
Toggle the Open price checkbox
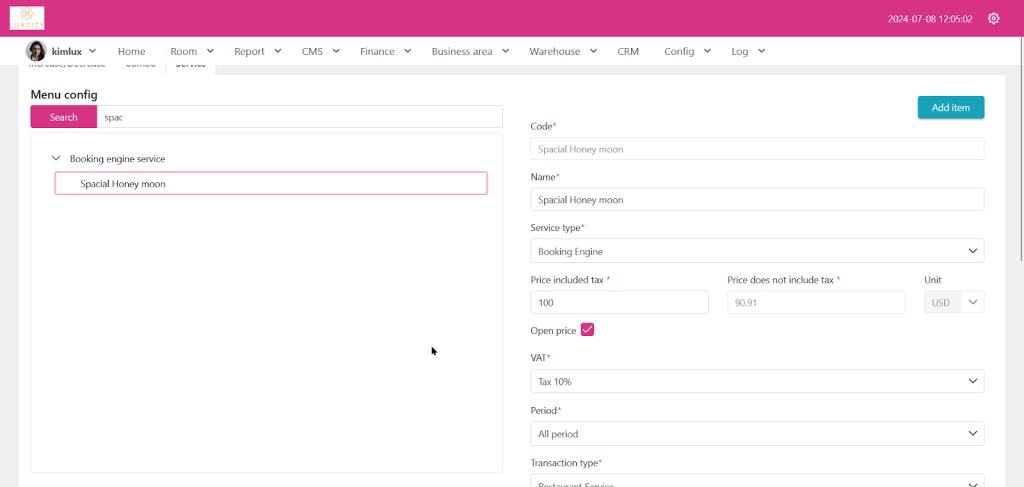click(x=587, y=330)
